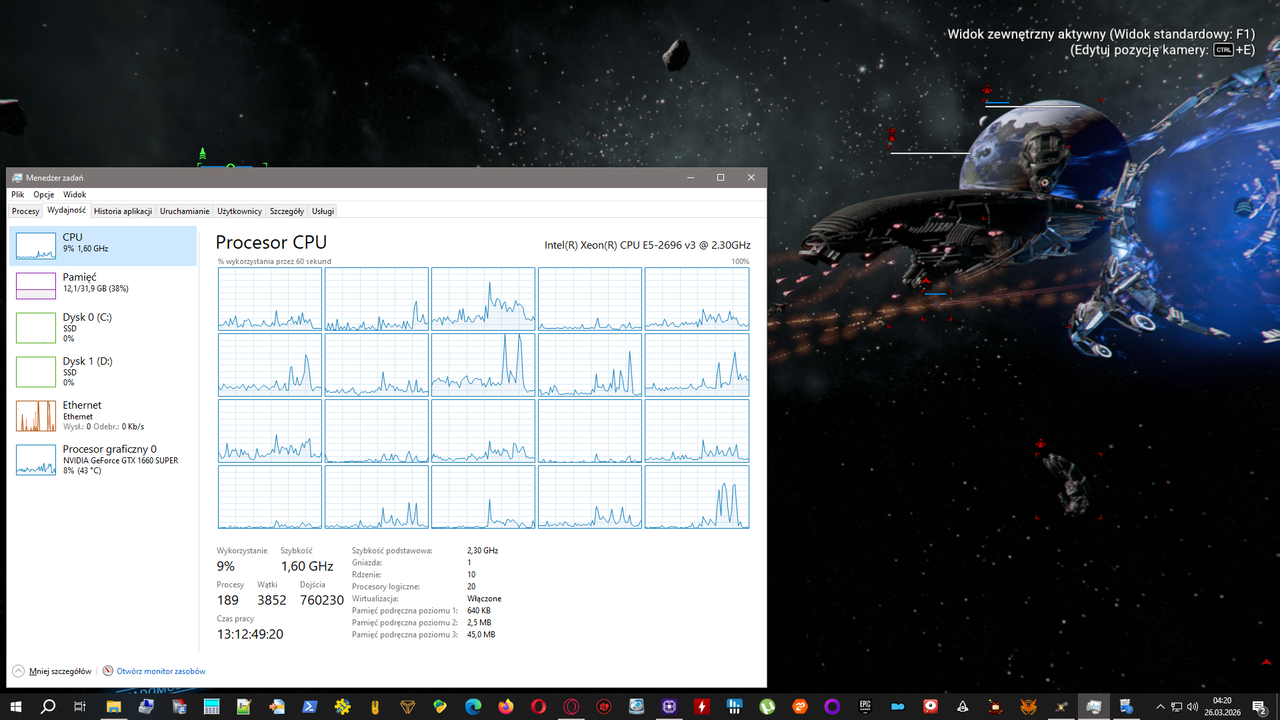Open the orange hexagon taskbar app
Screen dimensions: 1280x720
pos(800,706)
